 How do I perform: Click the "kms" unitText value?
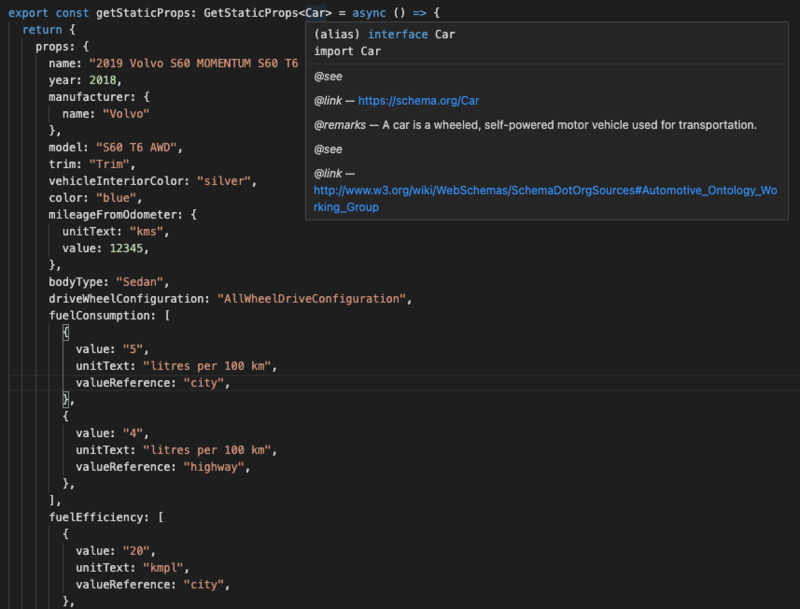tap(146, 232)
